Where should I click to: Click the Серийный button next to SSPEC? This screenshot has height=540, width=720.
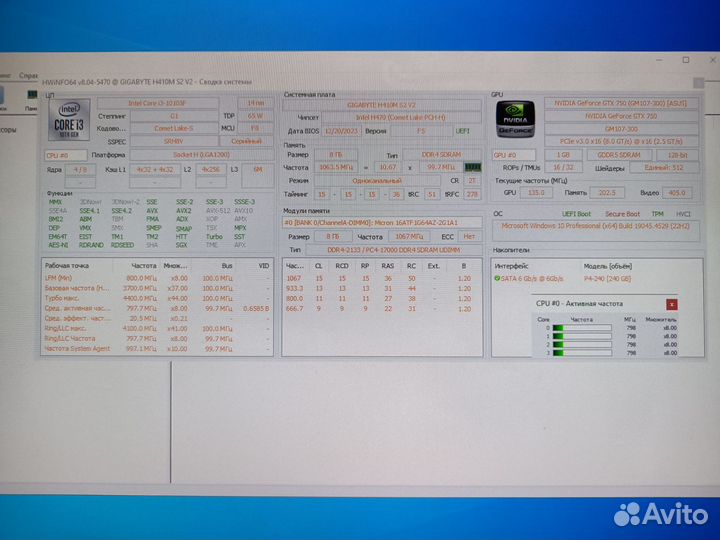(x=246, y=141)
